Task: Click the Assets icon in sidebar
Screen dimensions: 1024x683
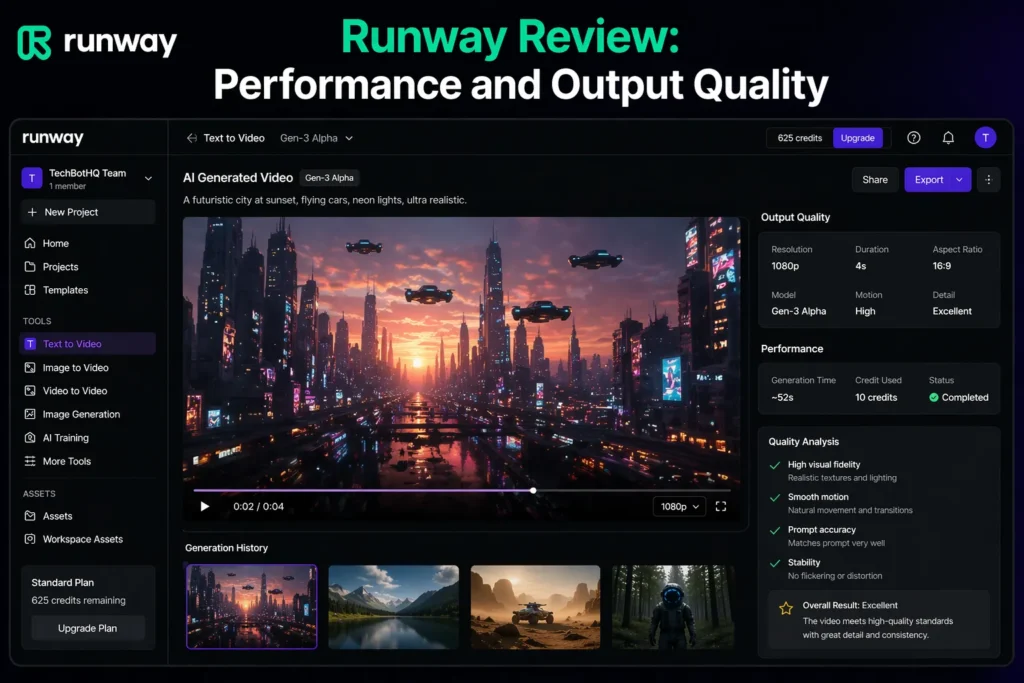Action: [x=30, y=516]
